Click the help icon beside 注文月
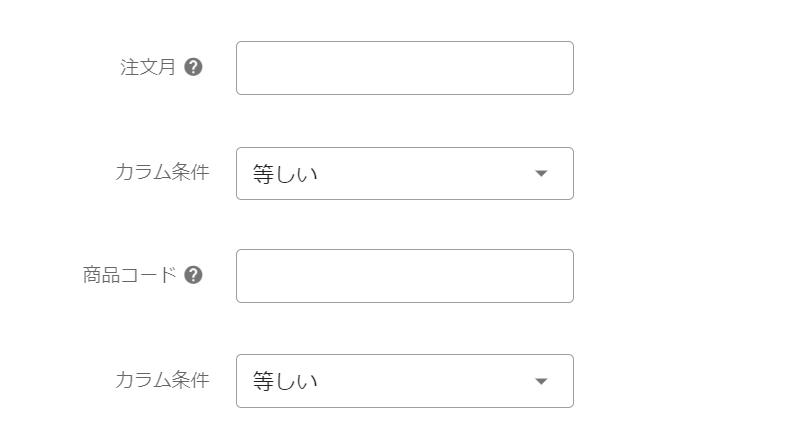 coord(194,67)
